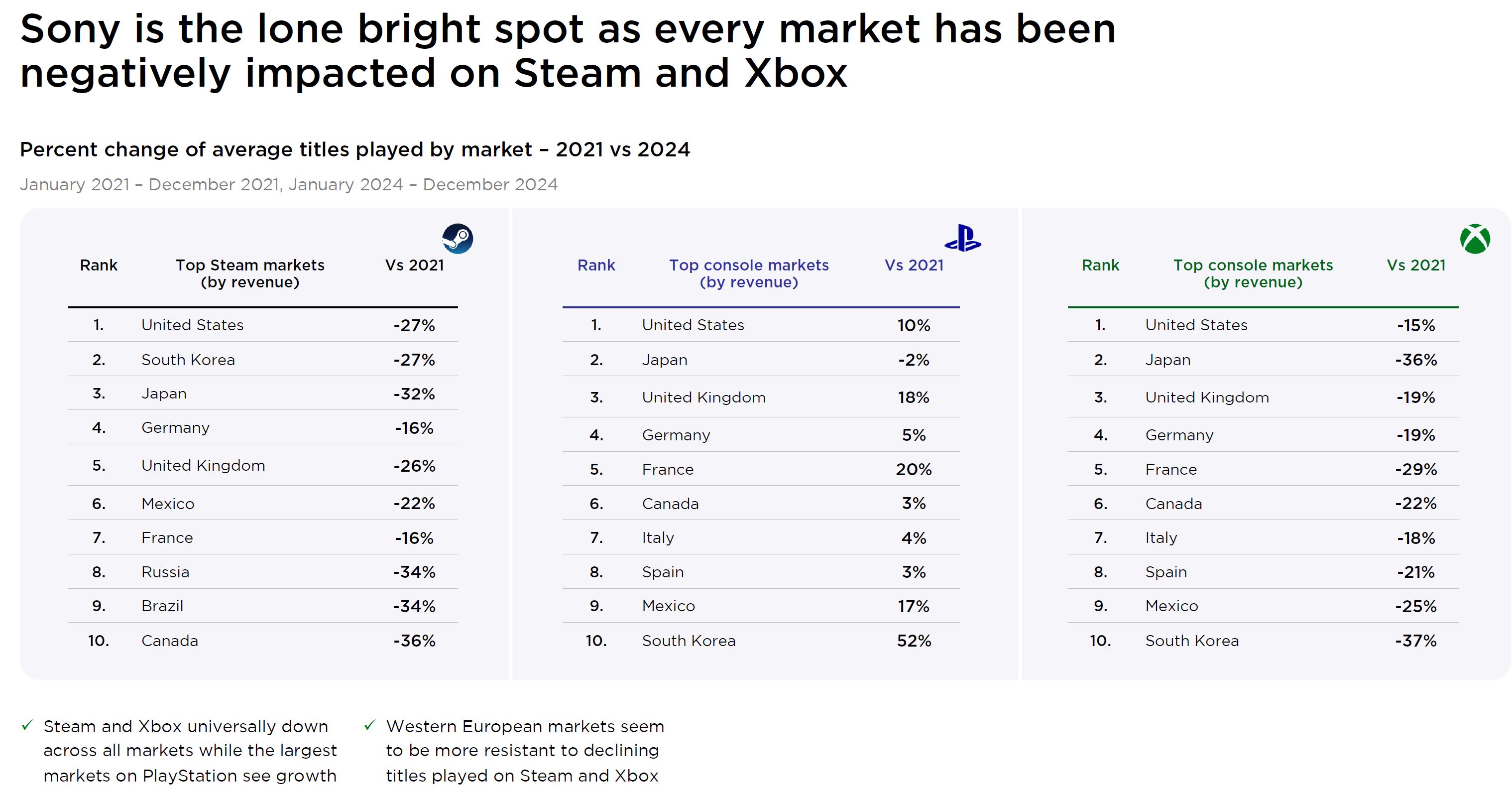The width and height of the screenshot is (1512, 792).
Task: Select South Korea row in the Steam table
Action: coord(188,360)
